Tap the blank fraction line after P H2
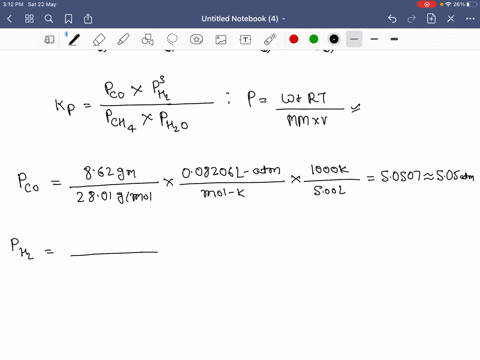The width and height of the screenshot is (480, 360). point(114,254)
